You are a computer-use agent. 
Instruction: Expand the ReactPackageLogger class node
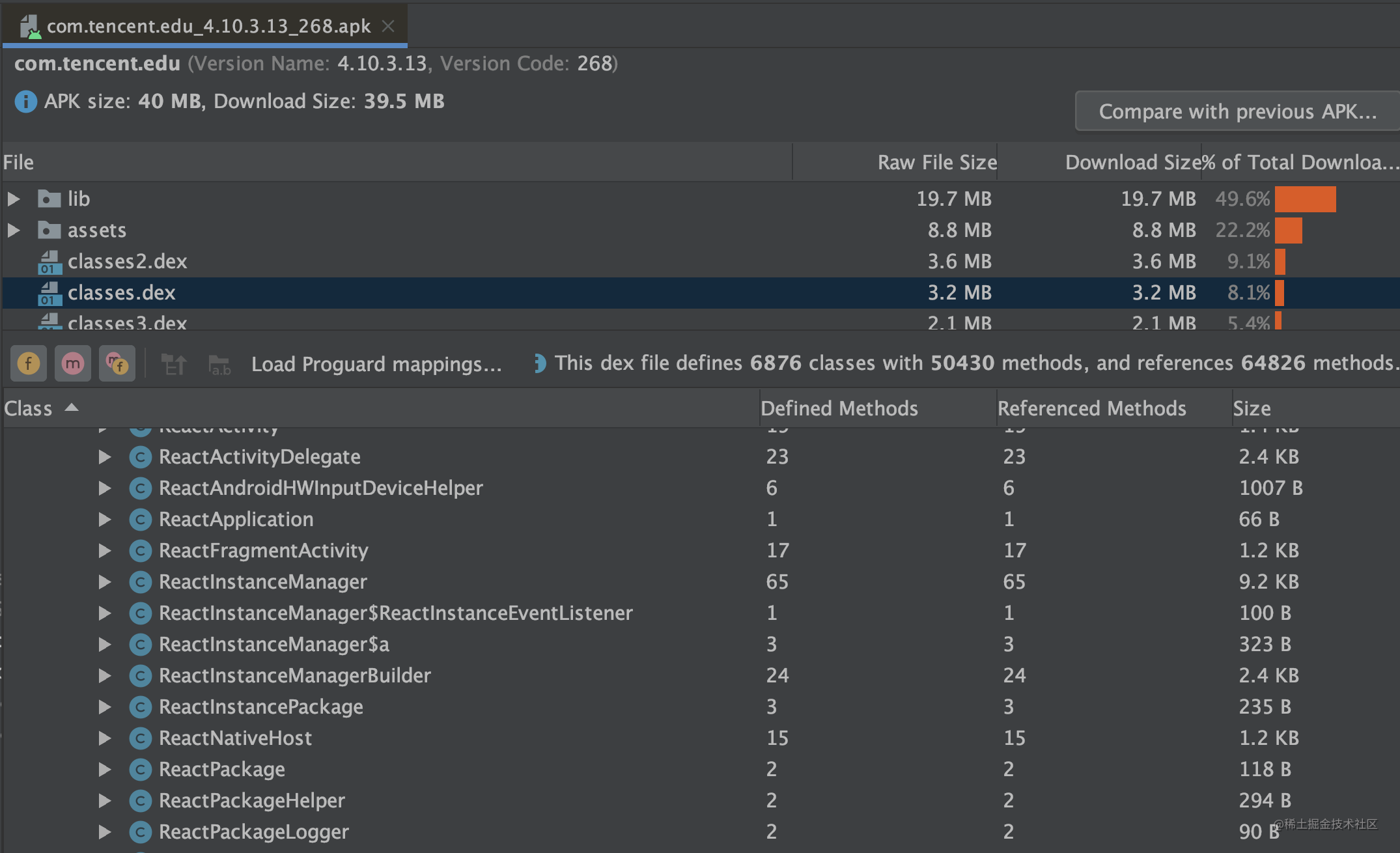pyautogui.click(x=104, y=832)
